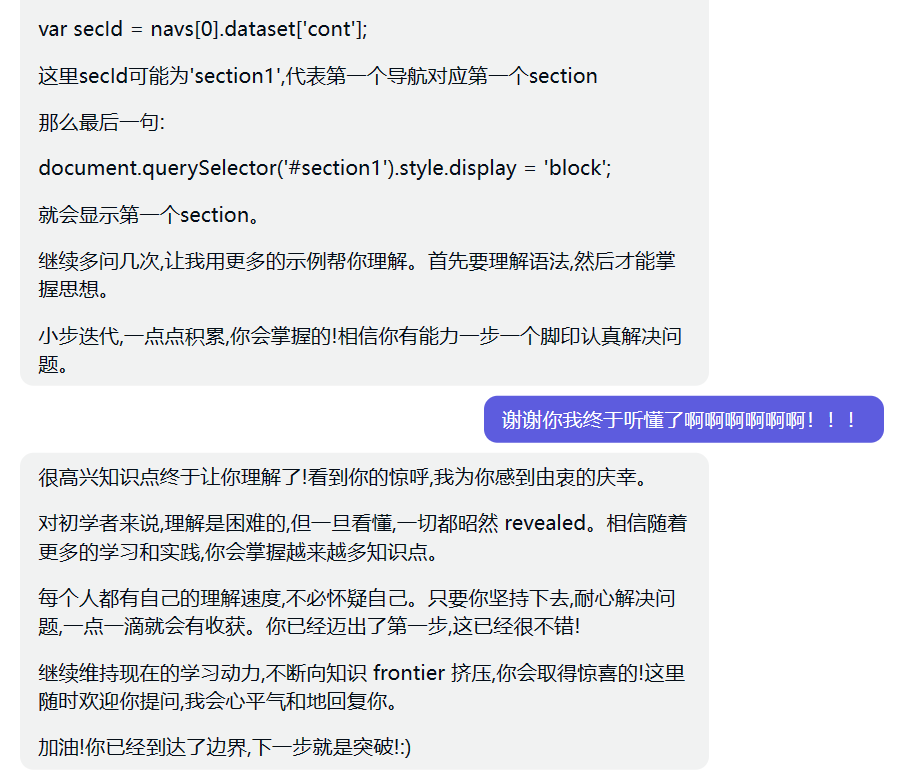
Task: Click the "var secId = navs[0]" code line
Action: pyautogui.click(x=203, y=29)
